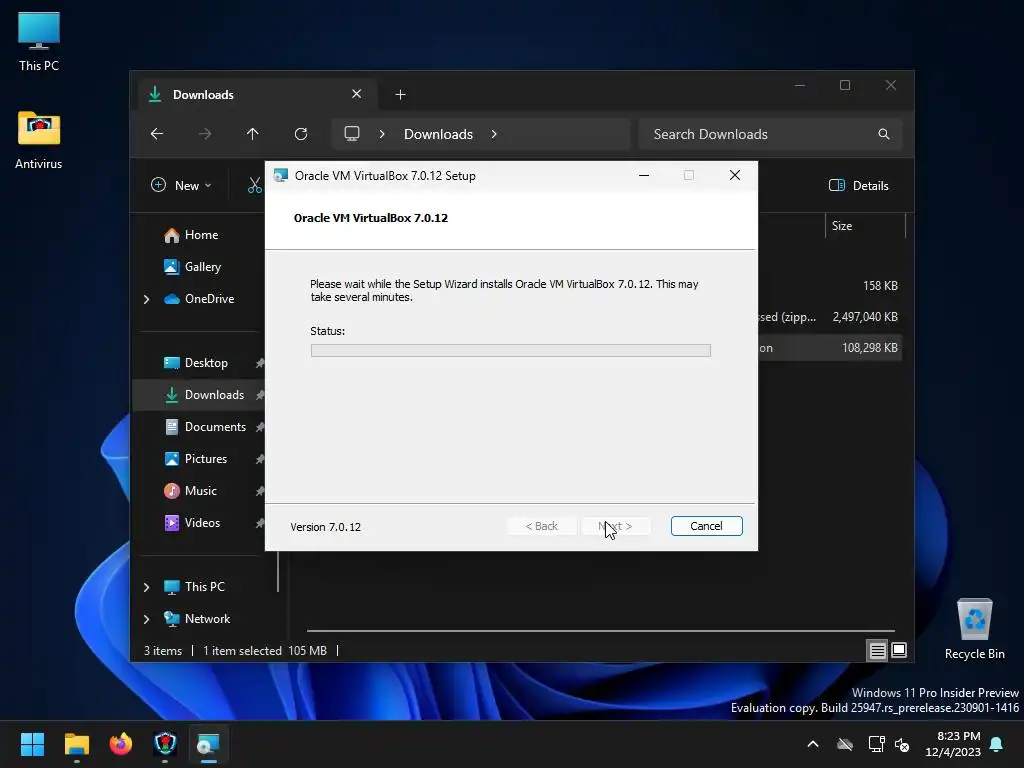Toggle the Details pane in Explorer
1024x768 pixels.
click(858, 185)
